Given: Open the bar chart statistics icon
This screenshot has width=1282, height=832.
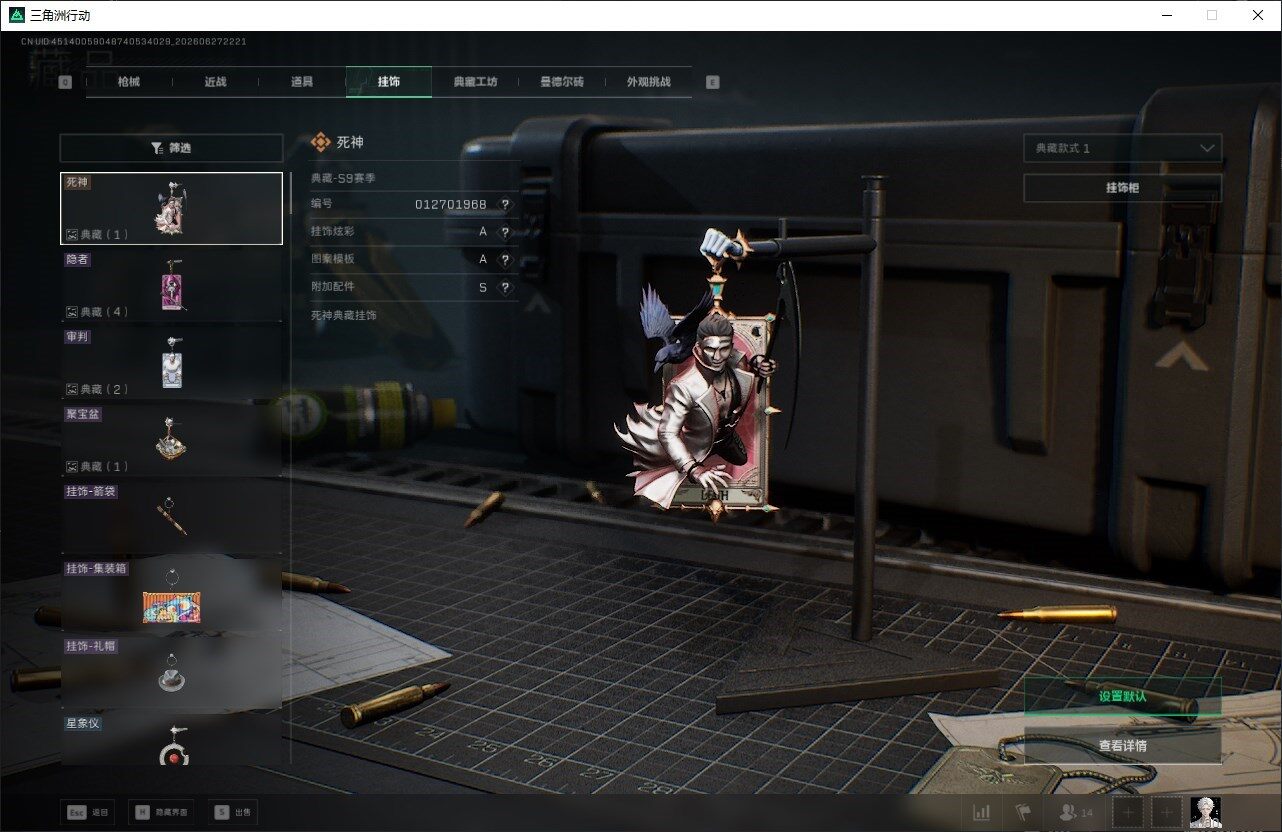Looking at the screenshot, I should pyautogui.click(x=982, y=812).
